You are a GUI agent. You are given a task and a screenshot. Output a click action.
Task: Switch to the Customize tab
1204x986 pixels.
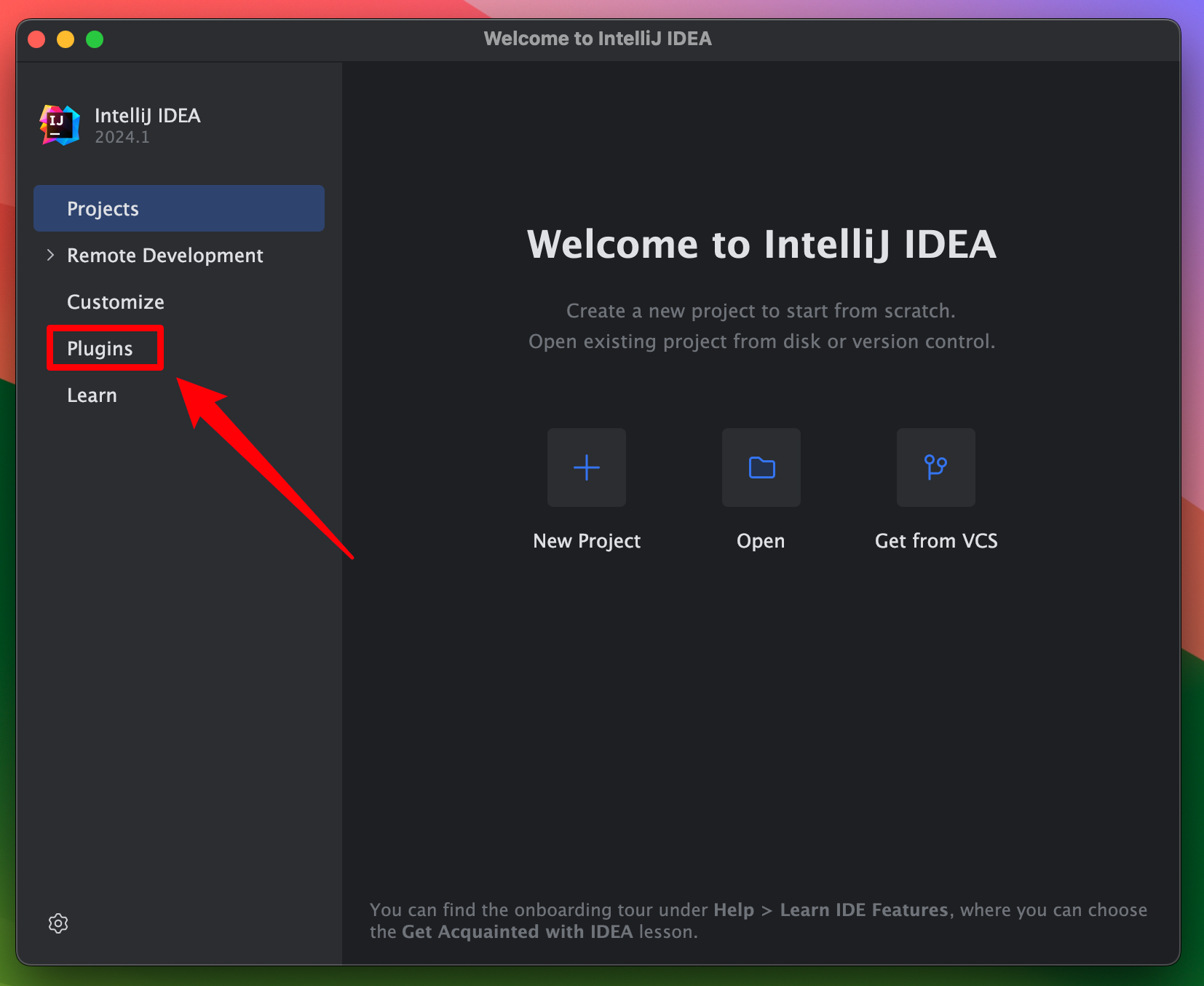[116, 302]
